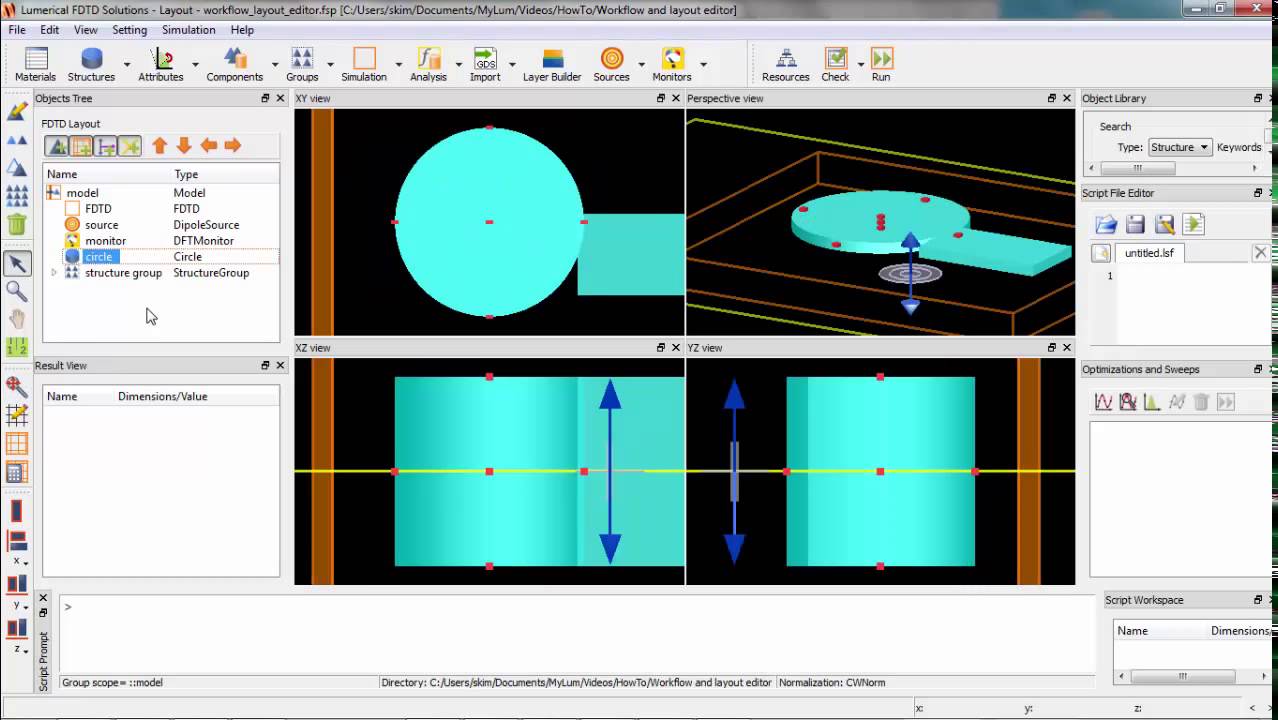This screenshot has height=720, width=1278.
Task: Click the Sources toolbar icon
Action: click(611, 64)
